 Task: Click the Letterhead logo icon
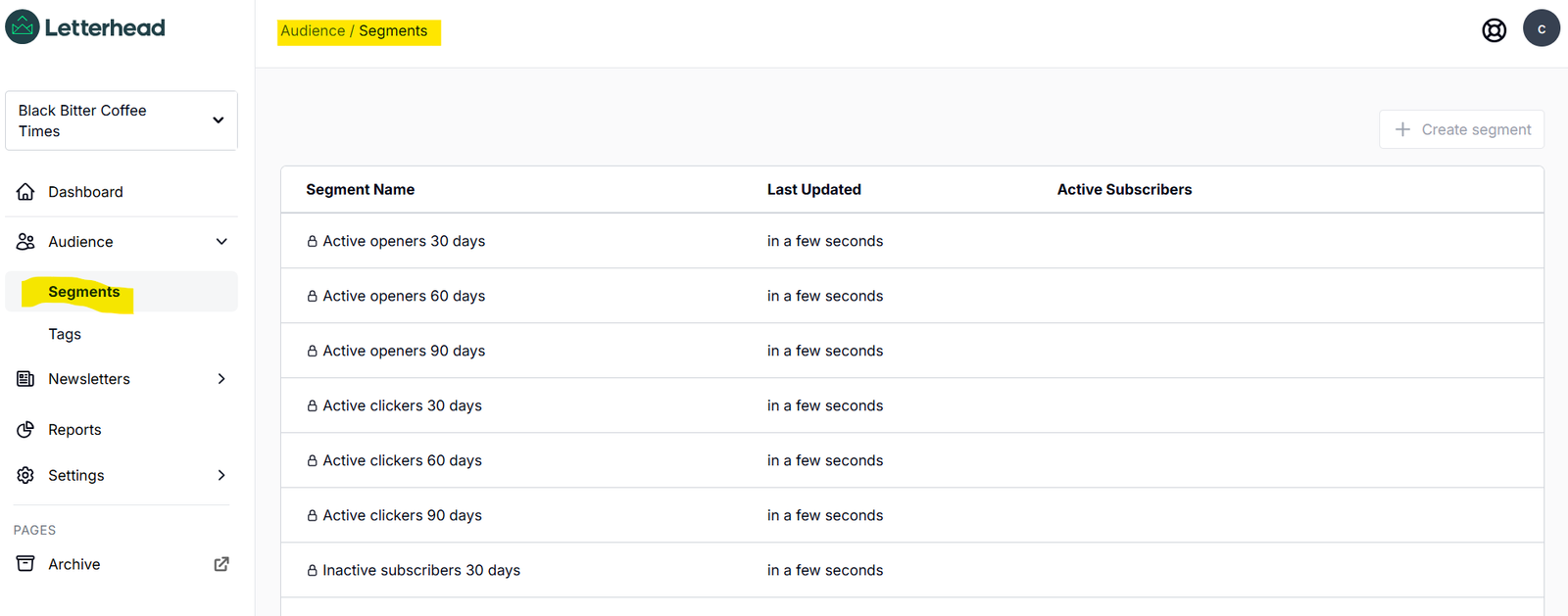pyautogui.click(x=22, y=27)
